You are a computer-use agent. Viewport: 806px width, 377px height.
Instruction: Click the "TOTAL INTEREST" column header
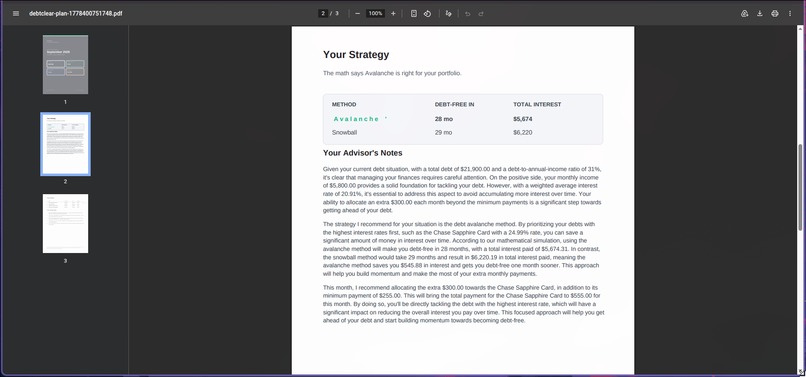coord(537,104)
